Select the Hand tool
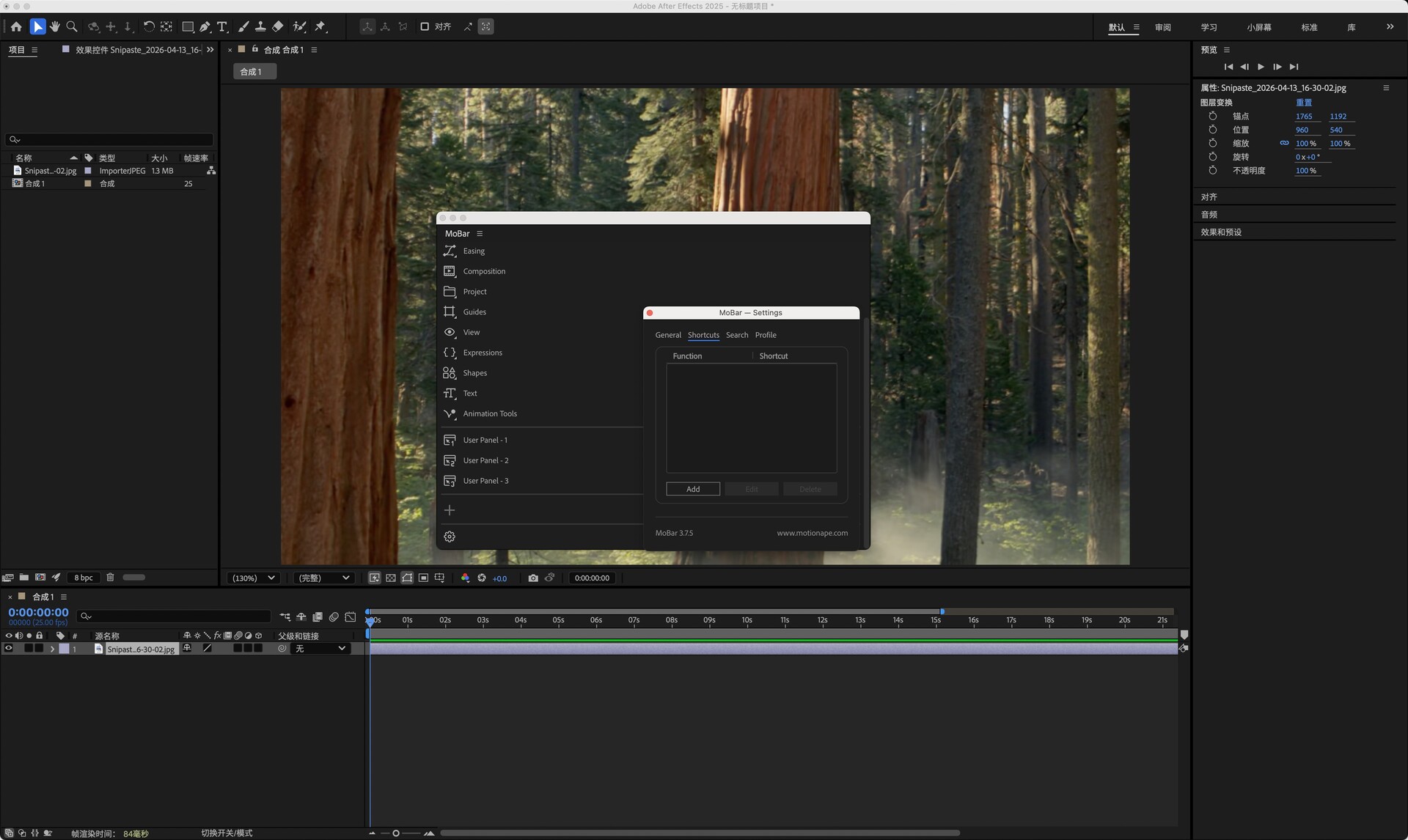 point(55,26)
